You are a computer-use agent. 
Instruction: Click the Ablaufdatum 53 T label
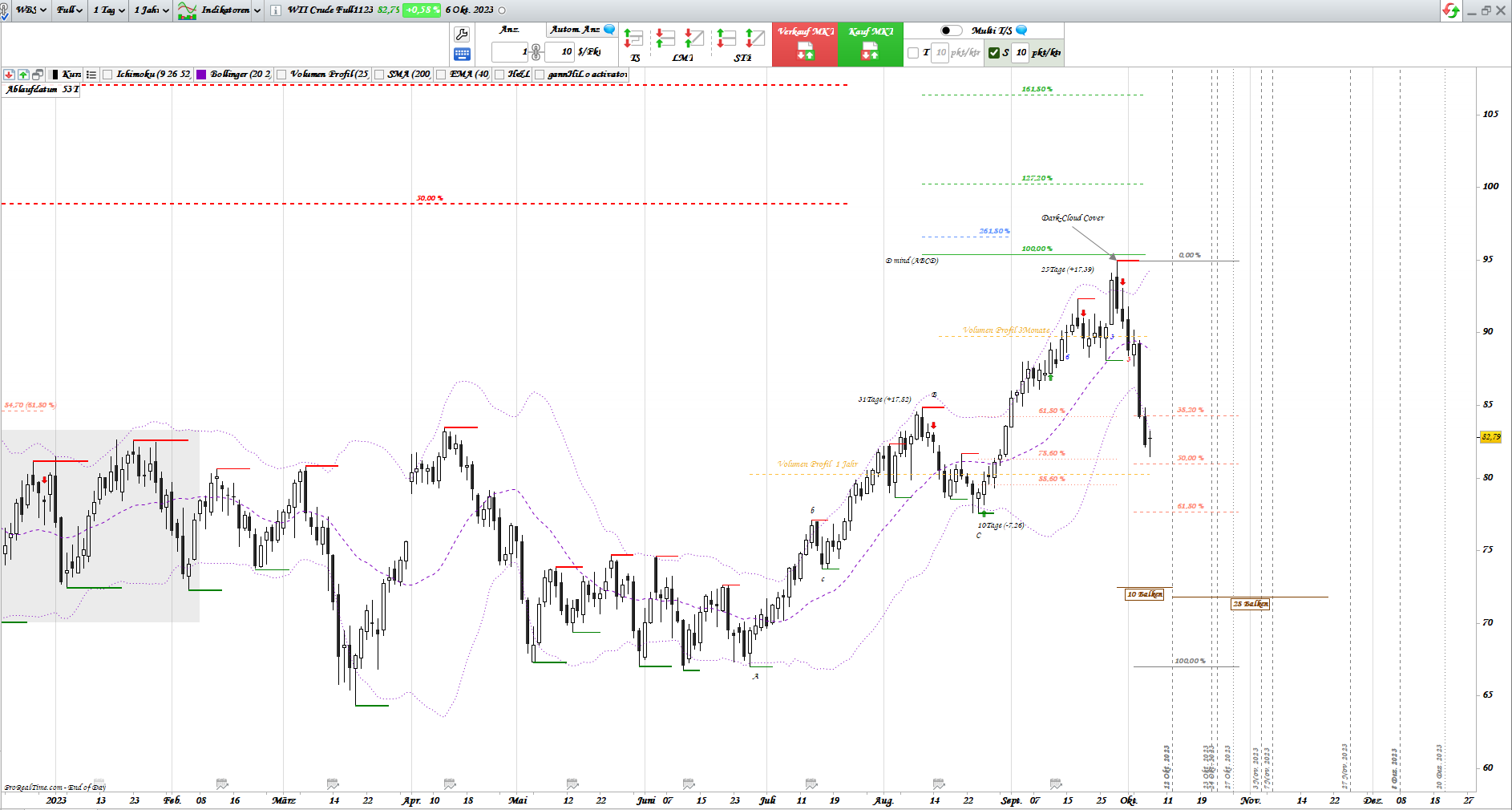[42, 90]
